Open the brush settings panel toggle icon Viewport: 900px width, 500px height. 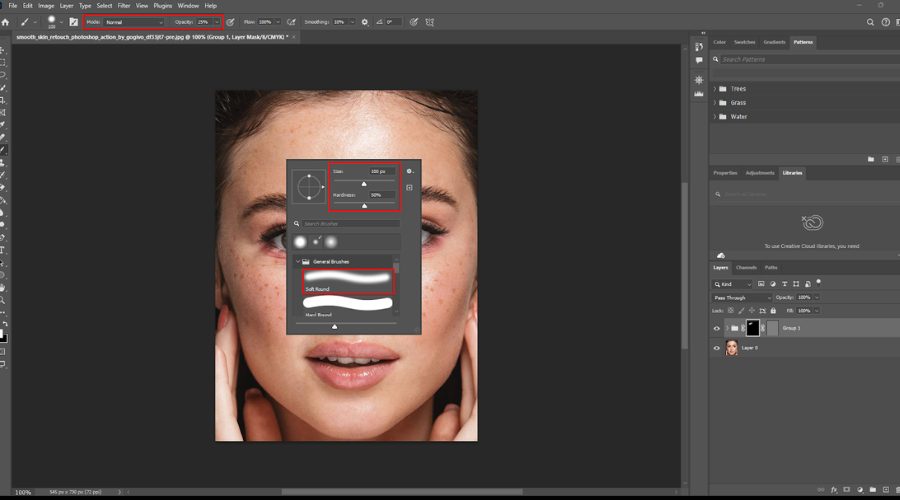pyautogui.click(x=73, y=22)
